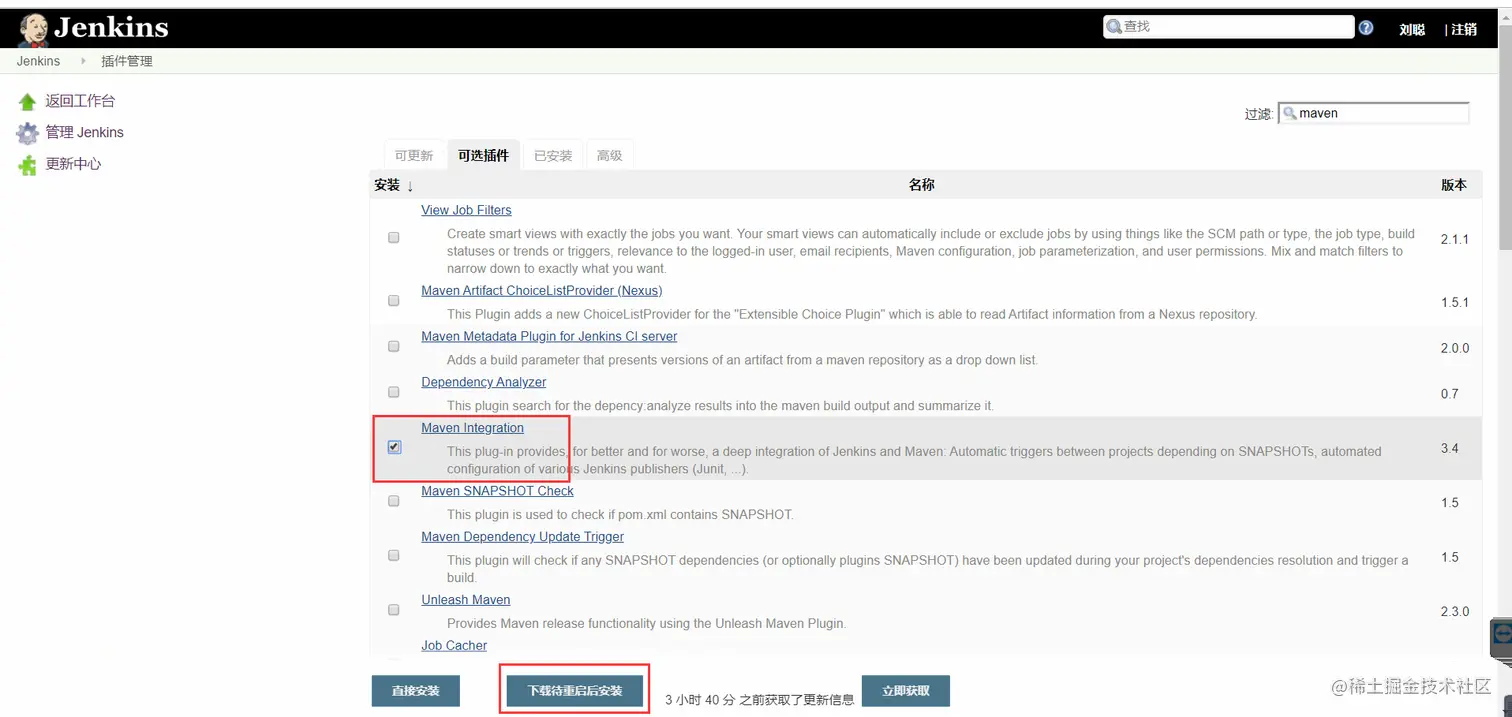Viewport: 1512px width, 717px height.
Task: Open the Maven Artifact ChoiceListProvider (Nexus) link
Action: pyautogui.click(x=542, y=291)
